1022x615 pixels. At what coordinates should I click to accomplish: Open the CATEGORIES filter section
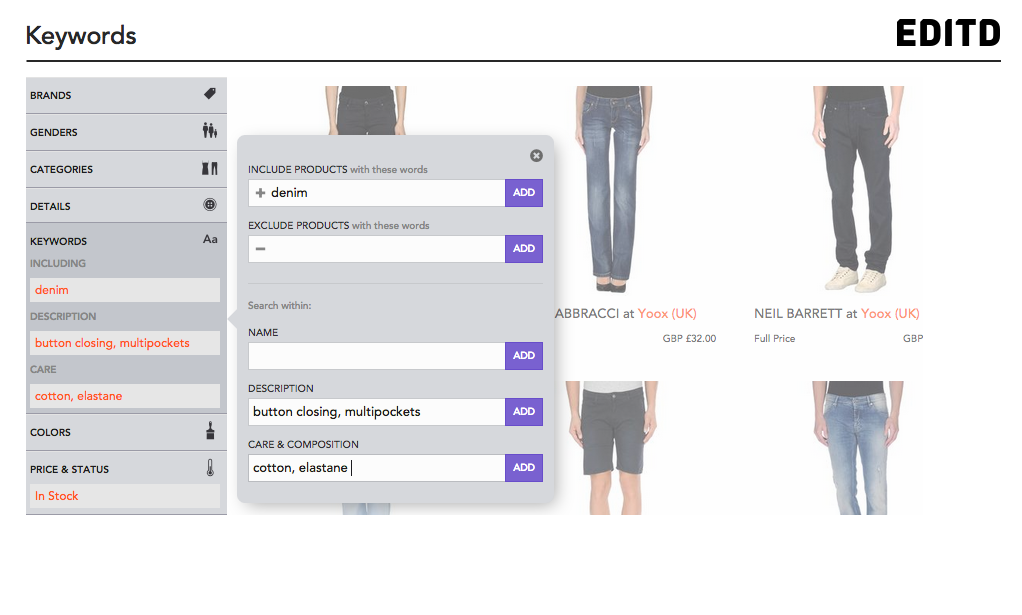click(126, 169)
